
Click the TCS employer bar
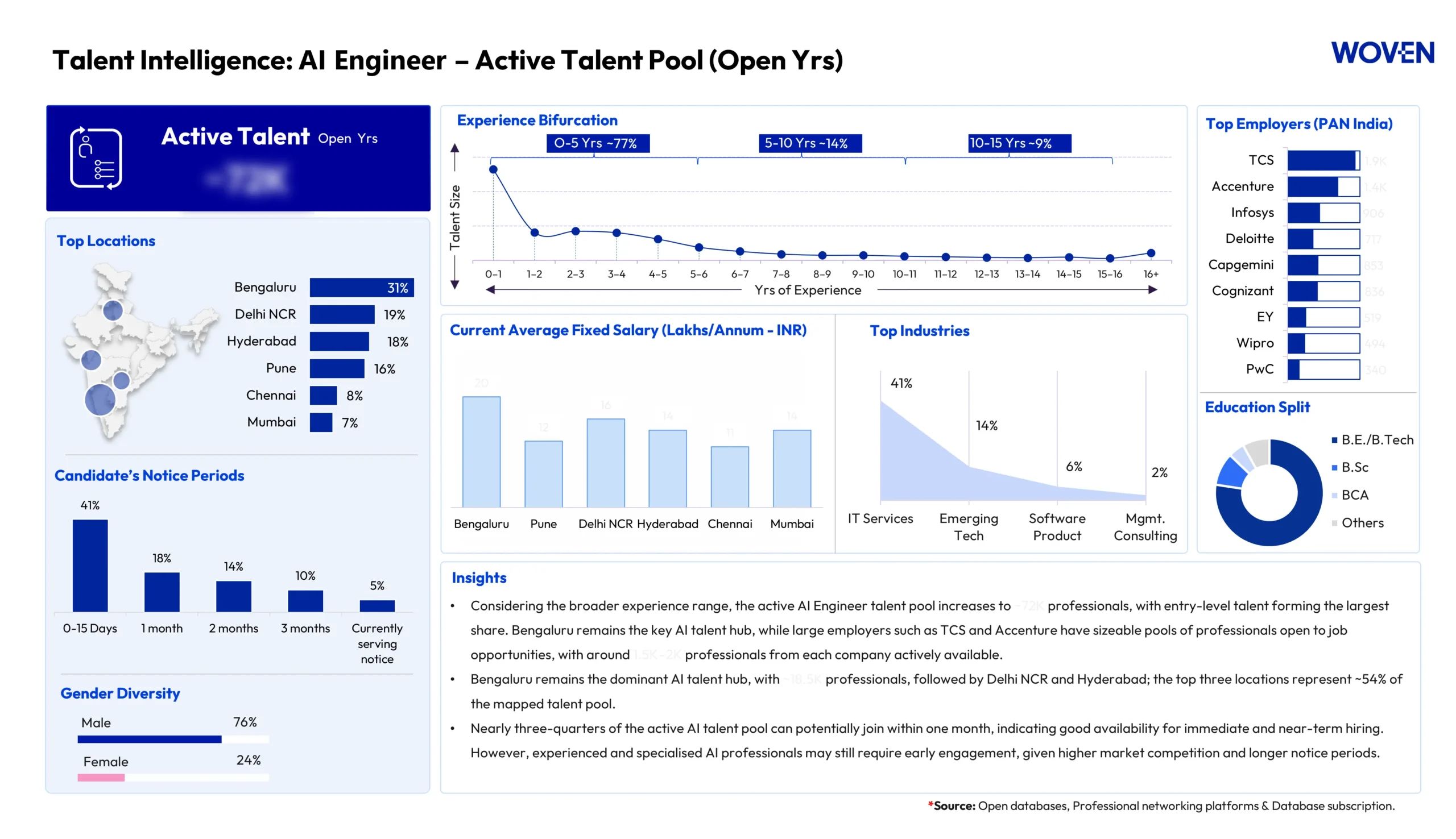tap(1323, 160)
